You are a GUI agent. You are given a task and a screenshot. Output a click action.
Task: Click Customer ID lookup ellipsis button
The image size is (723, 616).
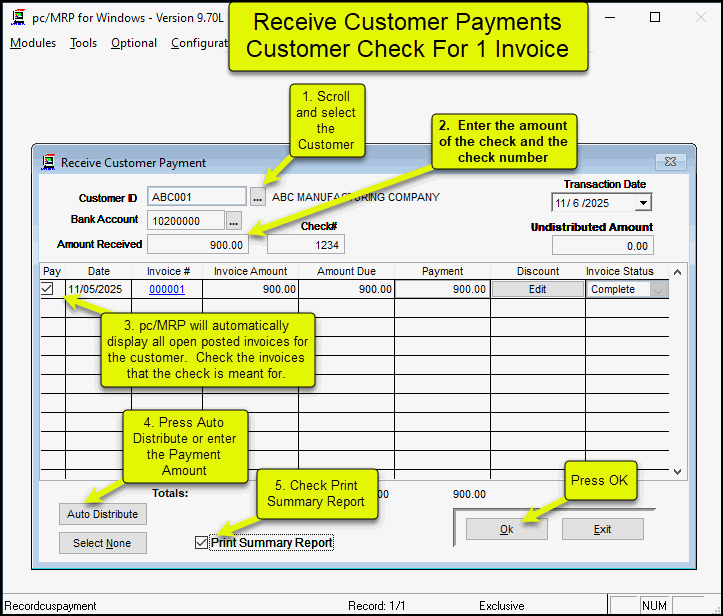point(257,198)
